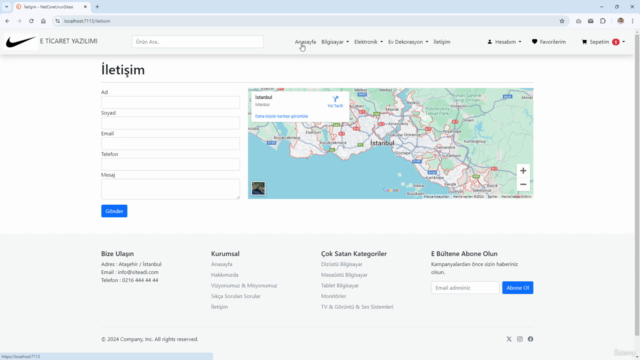Screen dimensions: 640x360
Task: Open İletişim navbar link
Action: tap(442, 42)
